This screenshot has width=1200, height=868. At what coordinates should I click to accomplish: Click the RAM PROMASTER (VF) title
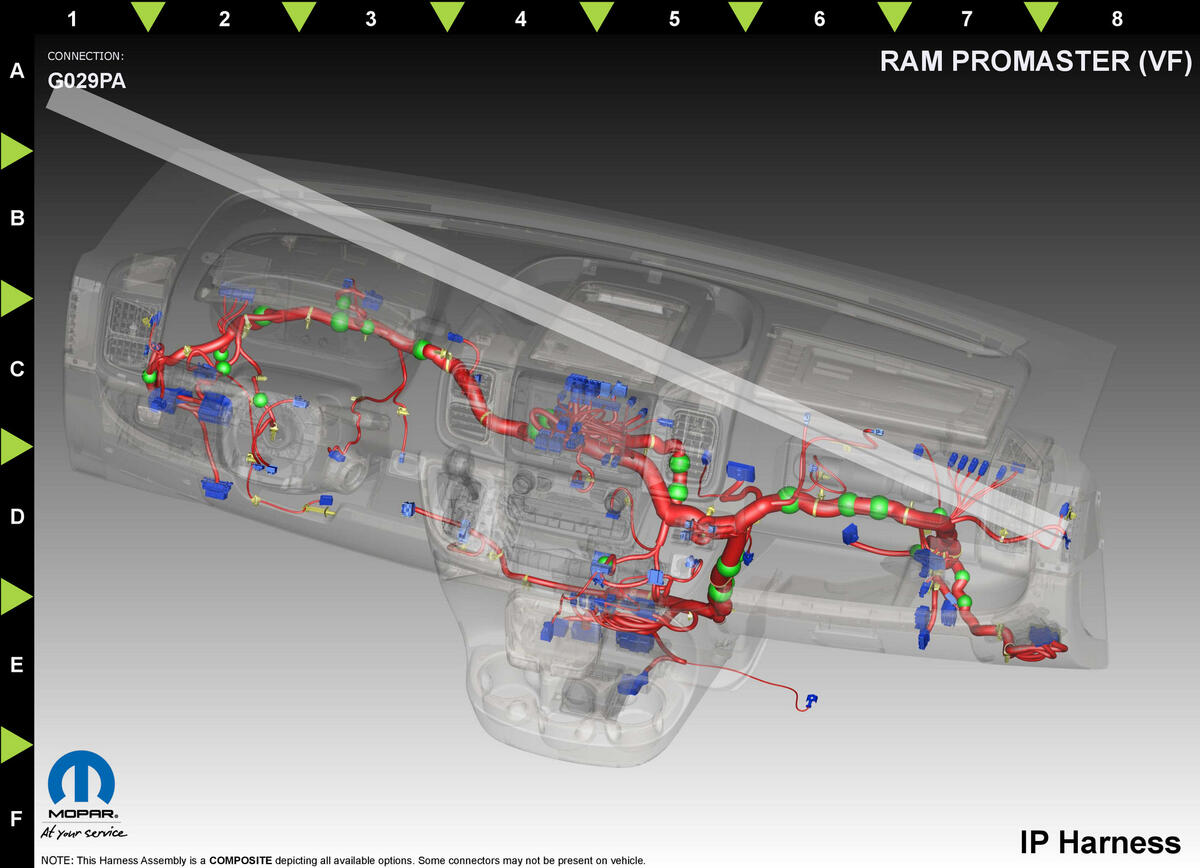click(x=1036, y=61)
